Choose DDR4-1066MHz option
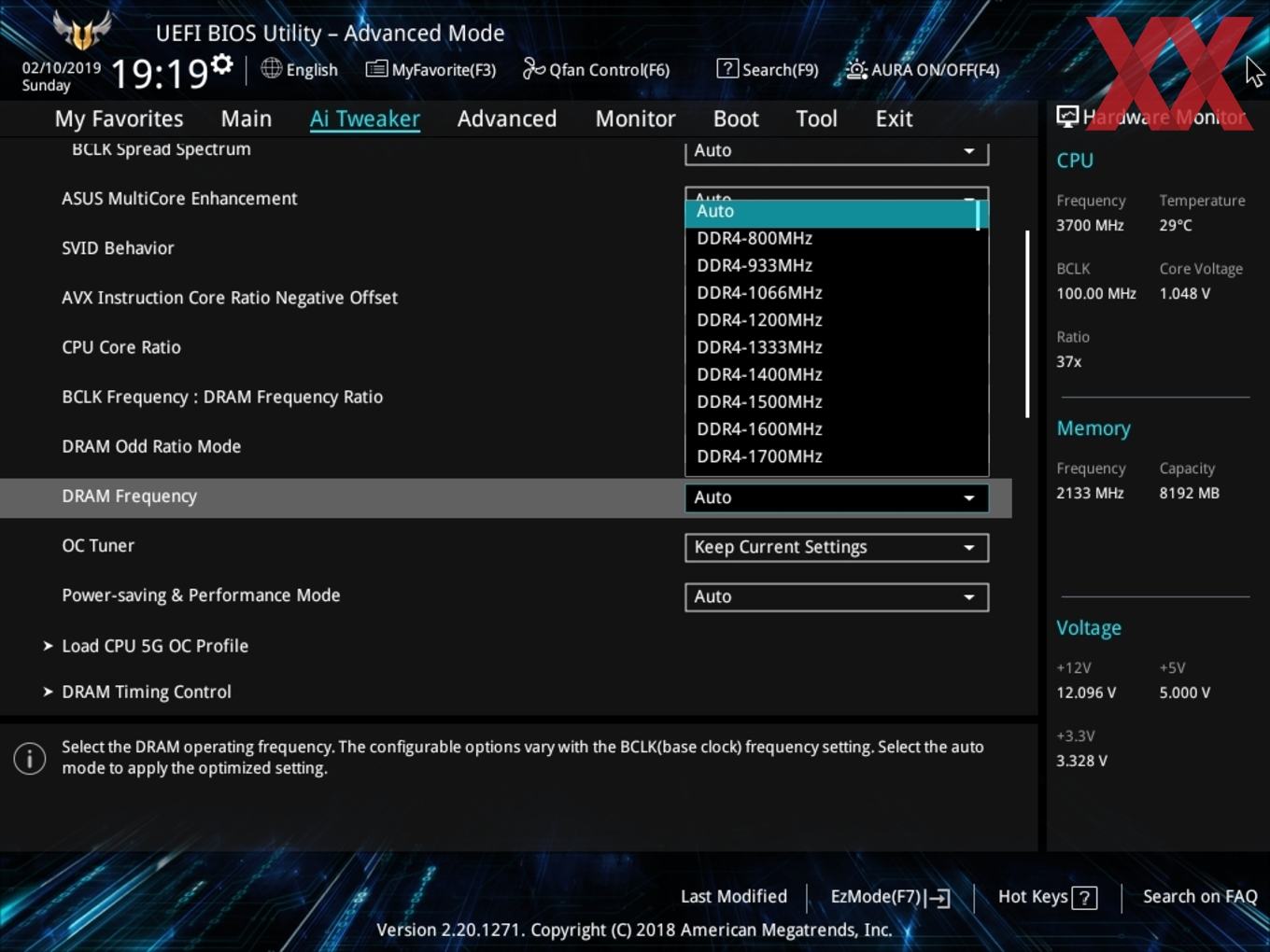The width and height of the screenshot is (1270, 952). coord(831,292)
